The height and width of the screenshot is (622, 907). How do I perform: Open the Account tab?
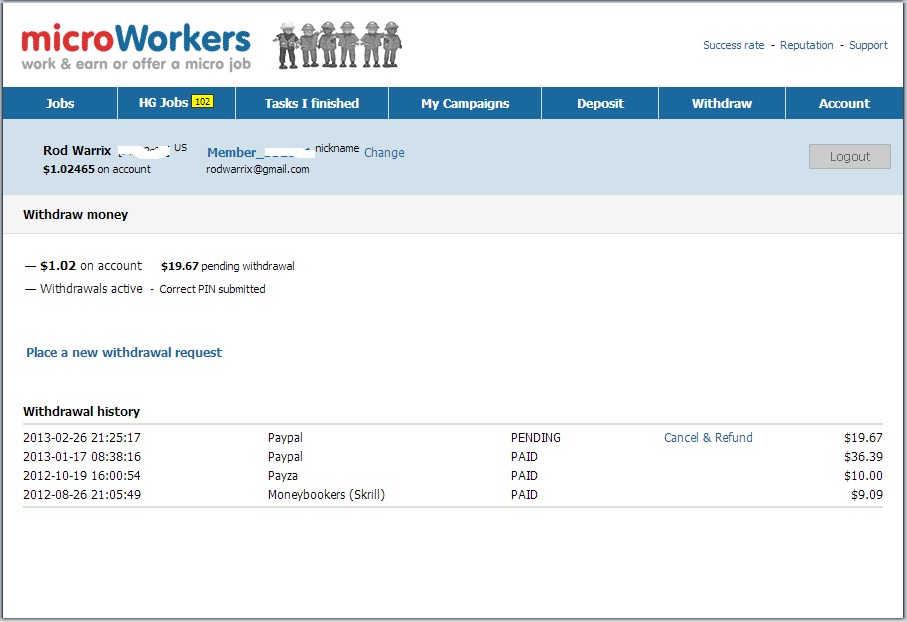pos(844,103)
